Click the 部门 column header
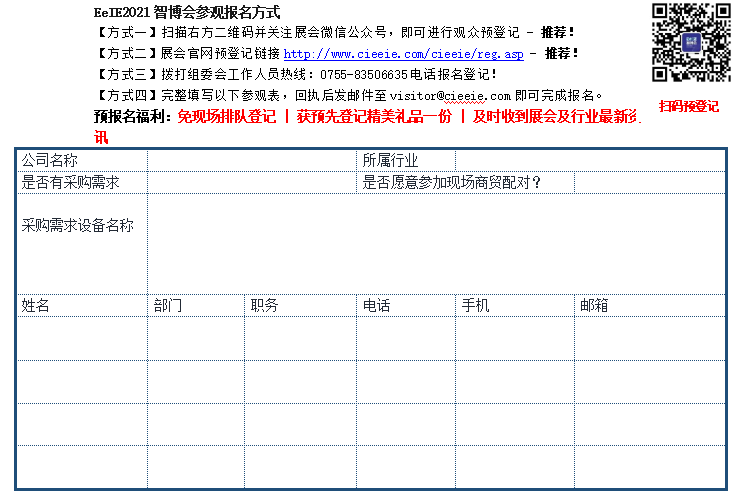The height and width of the screenshot is (493, 736). pyautogui.click(x=168, y=305)
